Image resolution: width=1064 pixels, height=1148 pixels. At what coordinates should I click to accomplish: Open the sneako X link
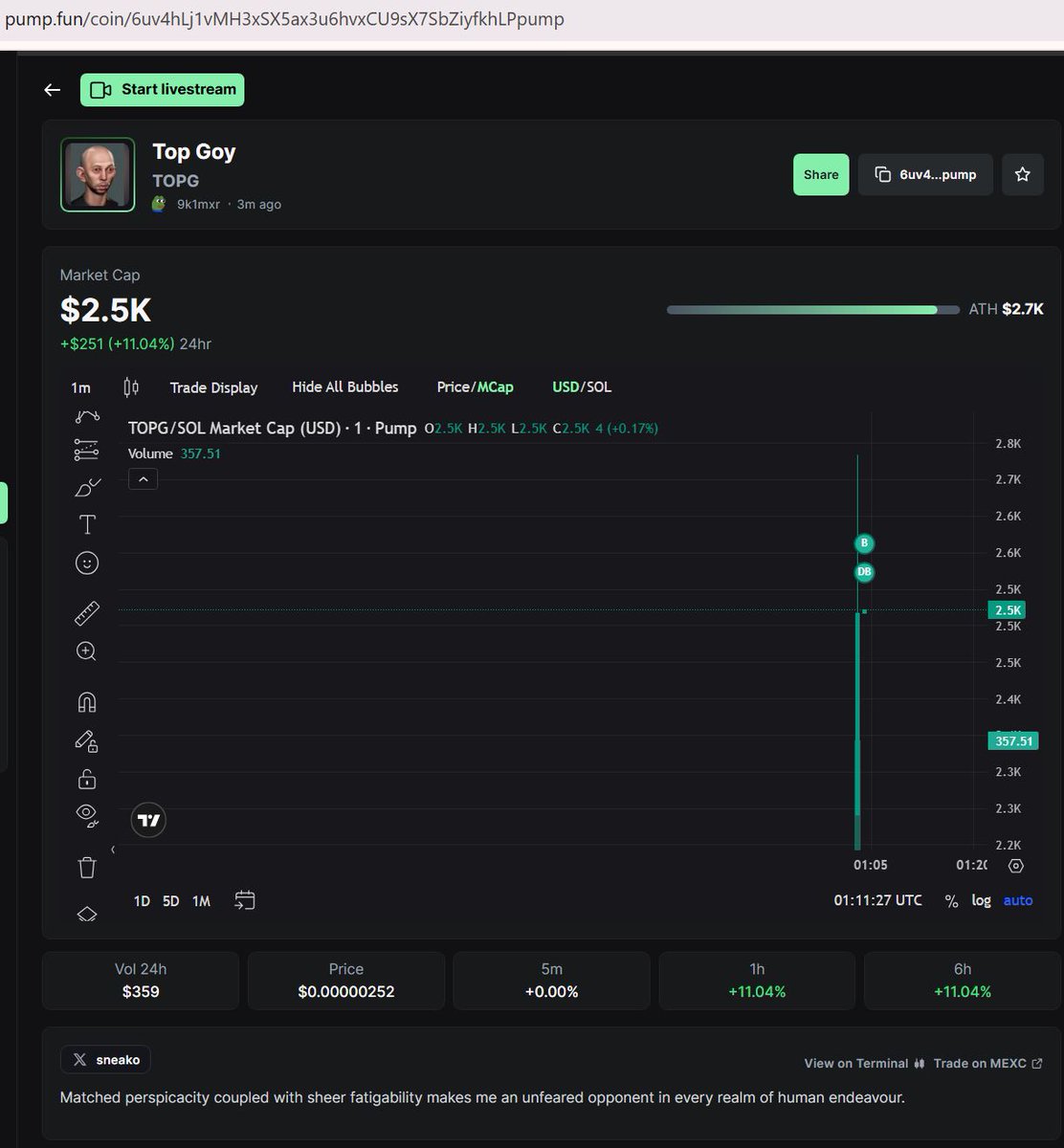(x=105, y=1059)
